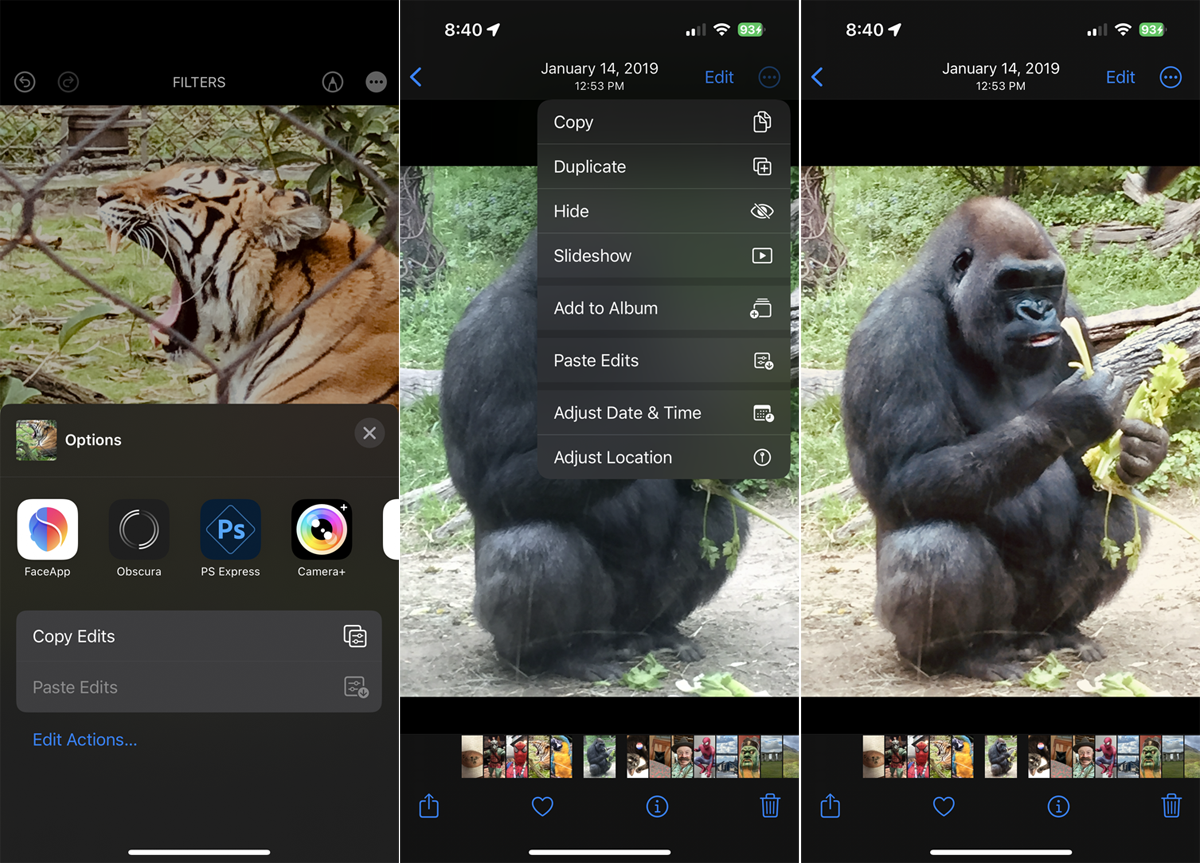Favorite the gorilla photo with the heart
Screen dimensions: 1200x863
coord(943,806)
